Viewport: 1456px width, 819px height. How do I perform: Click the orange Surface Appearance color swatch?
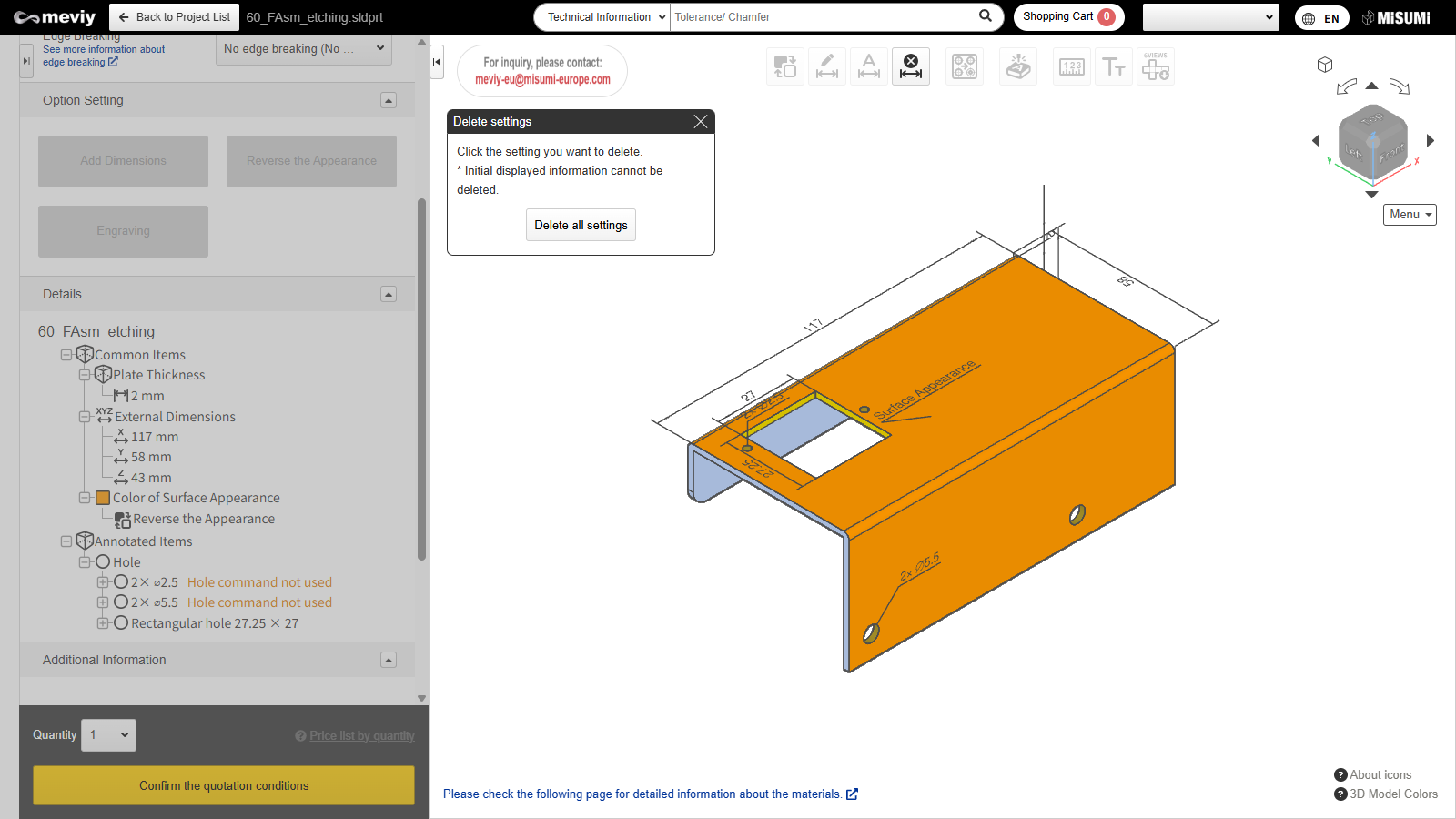(x=103, y=498)
